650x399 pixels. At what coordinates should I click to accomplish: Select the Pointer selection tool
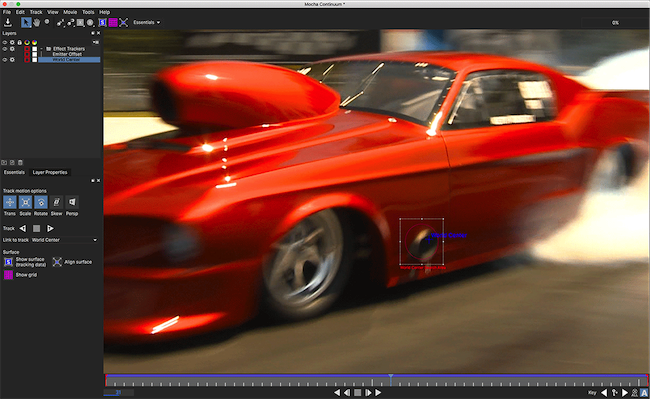[26, 22]
